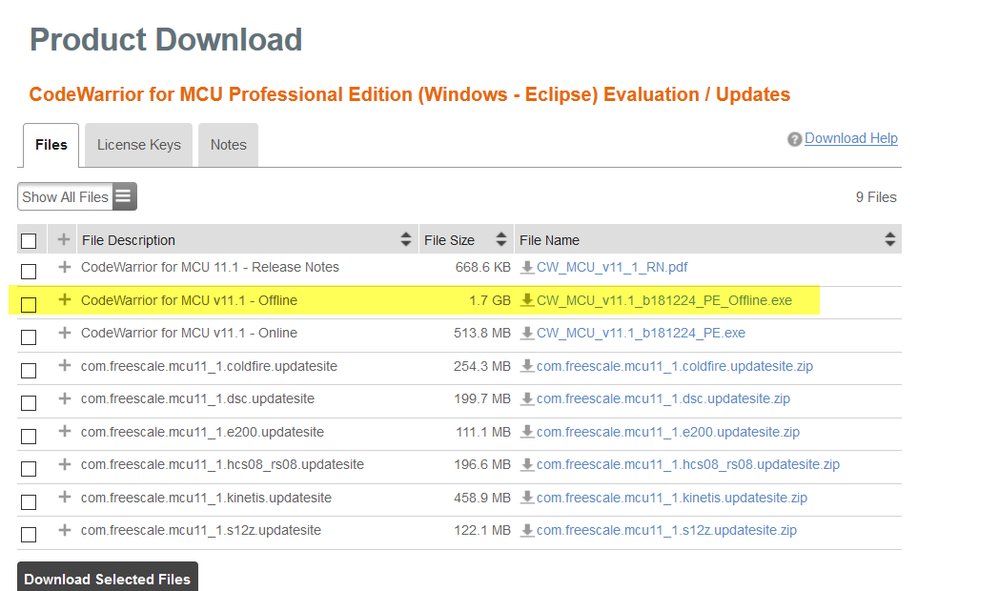Check the kinetis.updatesite row checkbox
The width and height of the screenshot is (999, 591).
29,502
